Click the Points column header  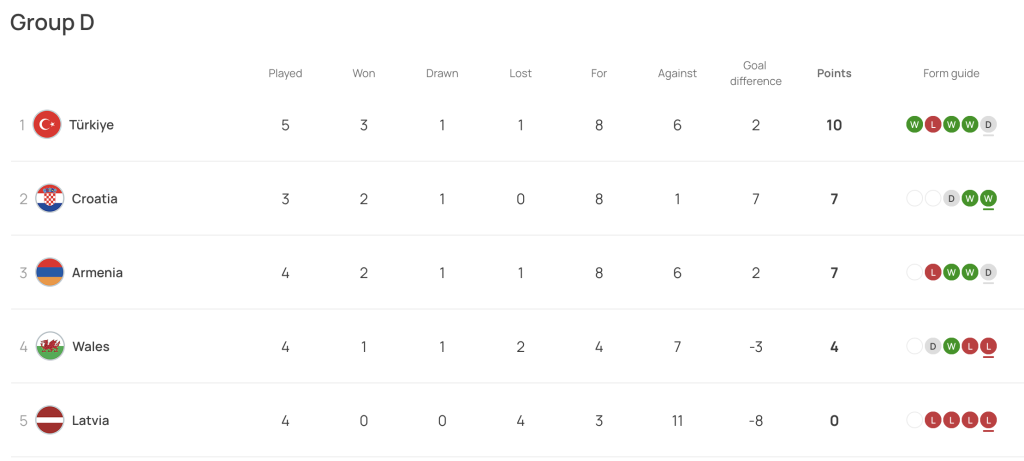coord(834,73)
